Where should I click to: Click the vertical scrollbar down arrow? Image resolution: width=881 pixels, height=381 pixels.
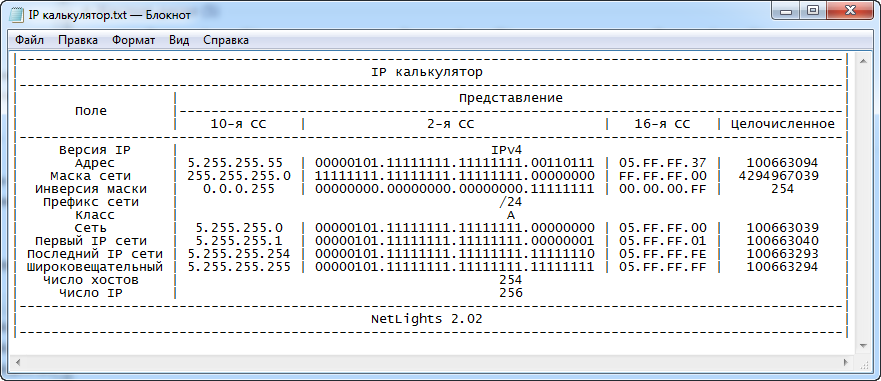pyautogui.click(x=863, y=346)
